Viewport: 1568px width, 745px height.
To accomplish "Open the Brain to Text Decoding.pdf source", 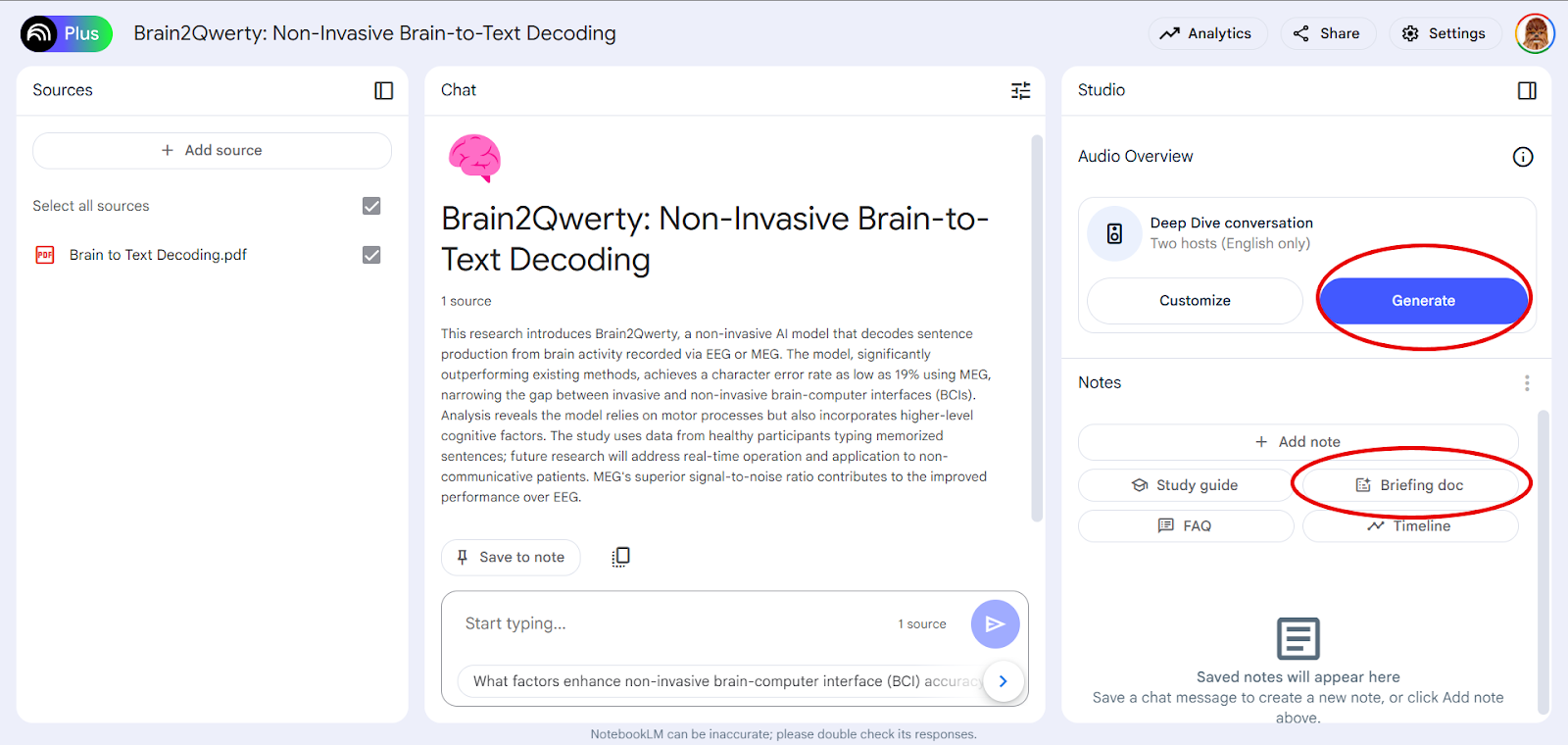I will click(158, 255).
